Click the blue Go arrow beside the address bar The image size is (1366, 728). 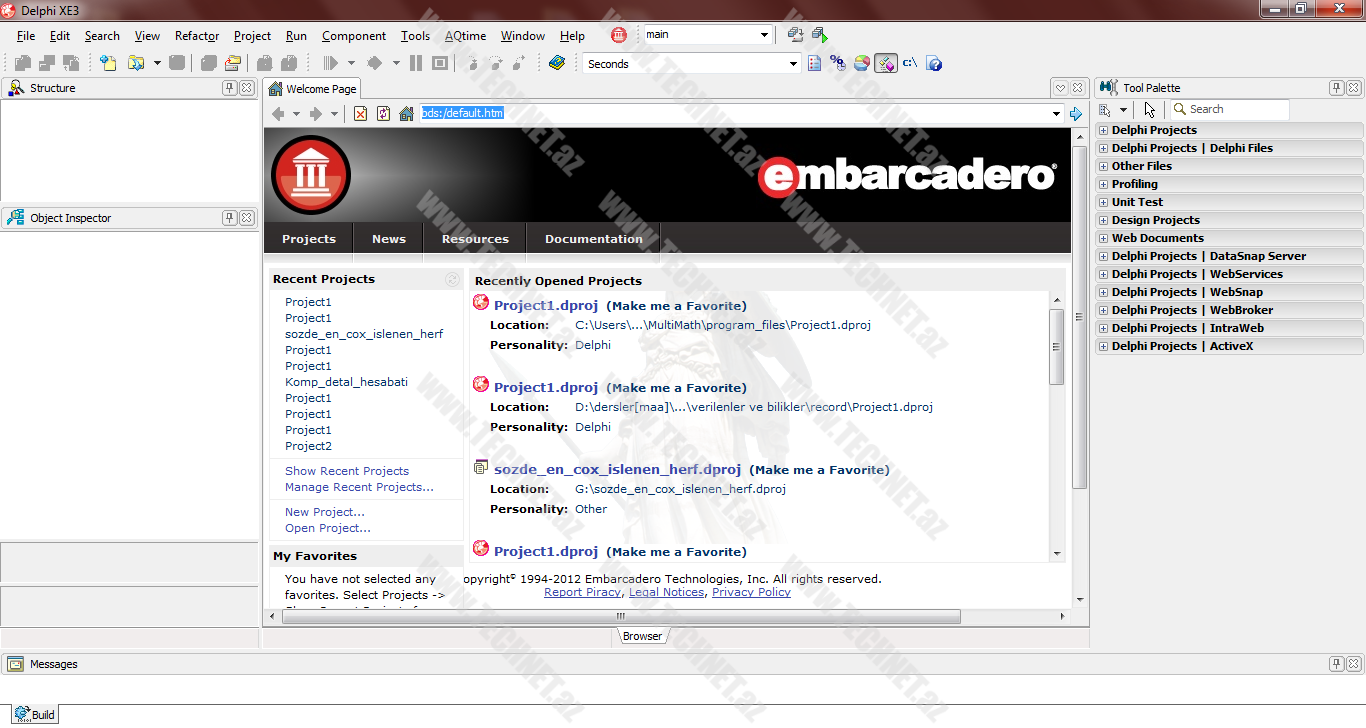coord(1076,114)
